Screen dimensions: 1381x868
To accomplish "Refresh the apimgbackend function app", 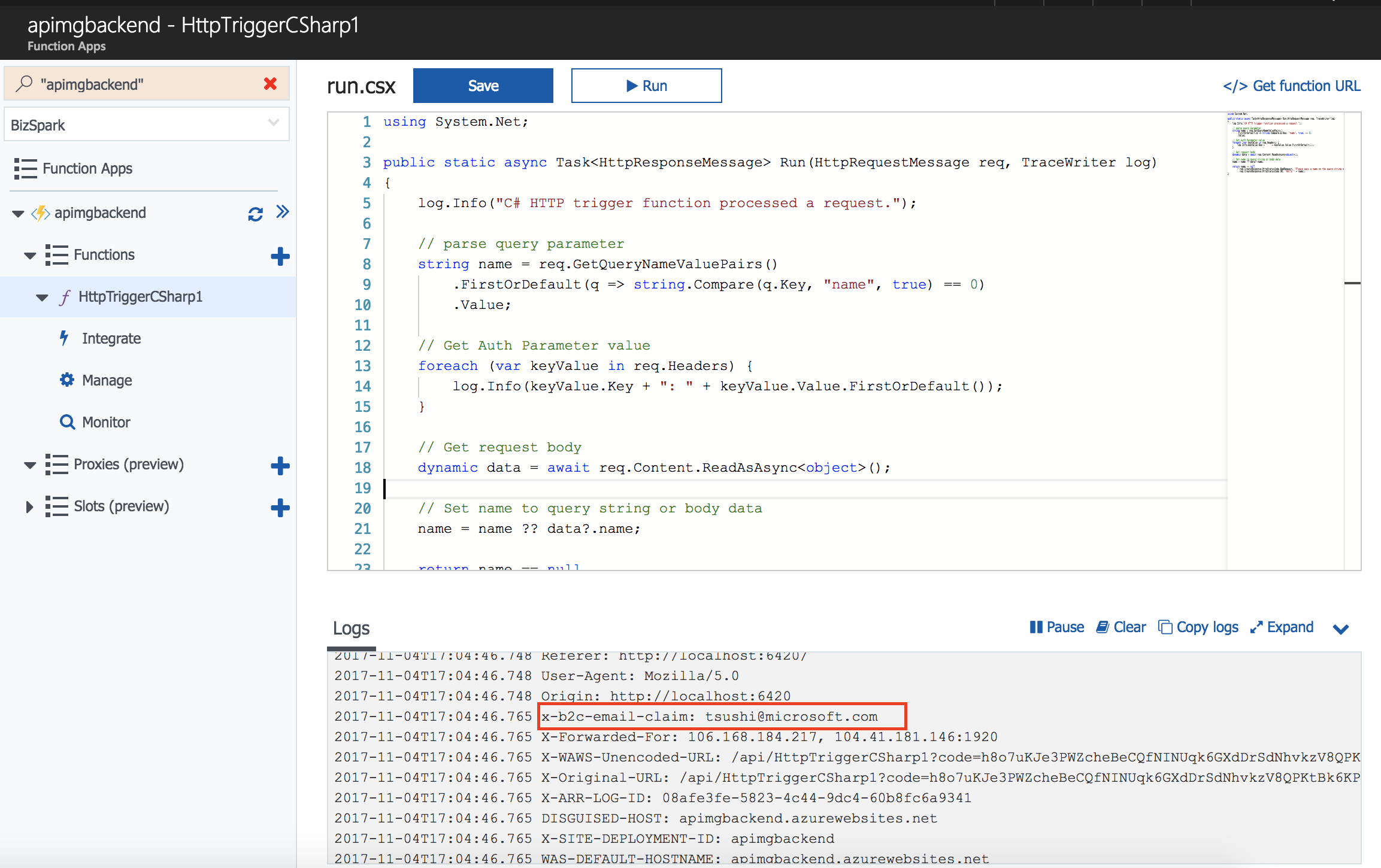I will point(256,214).
